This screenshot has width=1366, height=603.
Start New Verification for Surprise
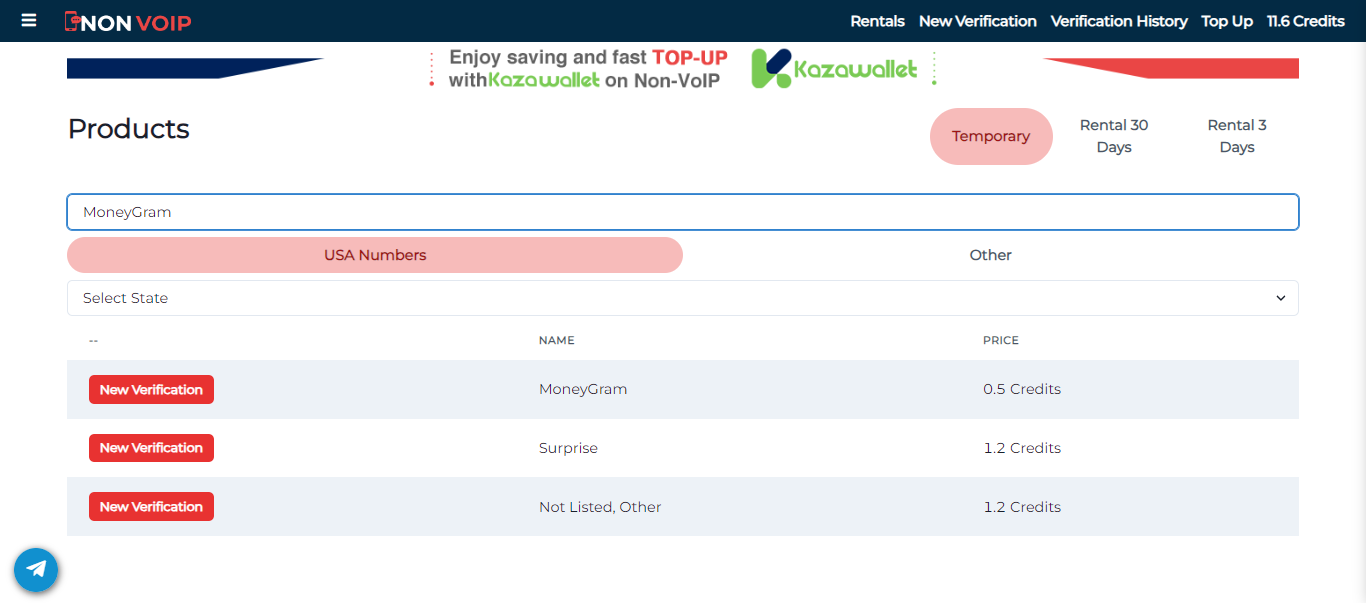coord(151,447)
